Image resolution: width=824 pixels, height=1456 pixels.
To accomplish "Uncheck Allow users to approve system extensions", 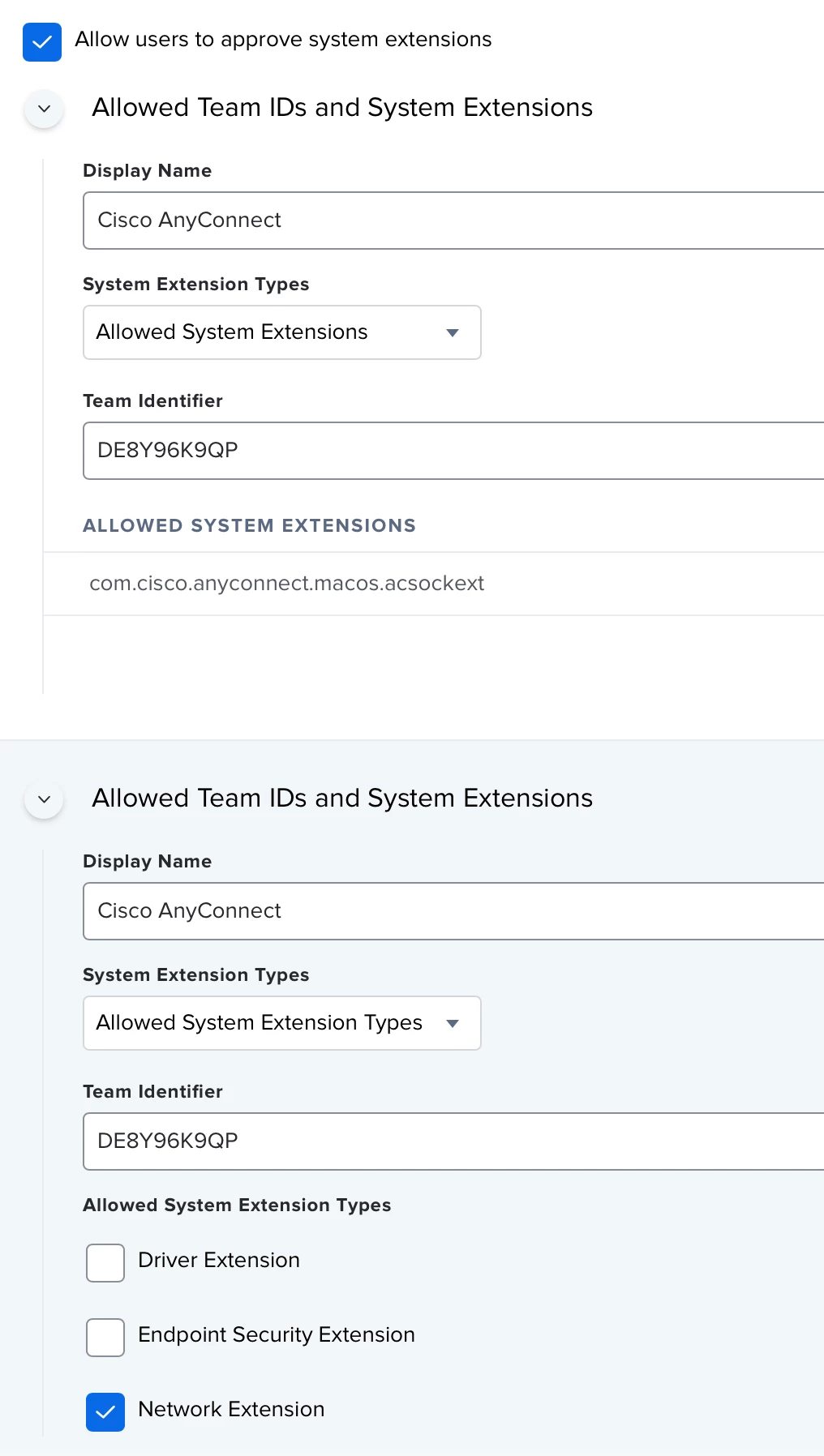I will coord(42,42).
